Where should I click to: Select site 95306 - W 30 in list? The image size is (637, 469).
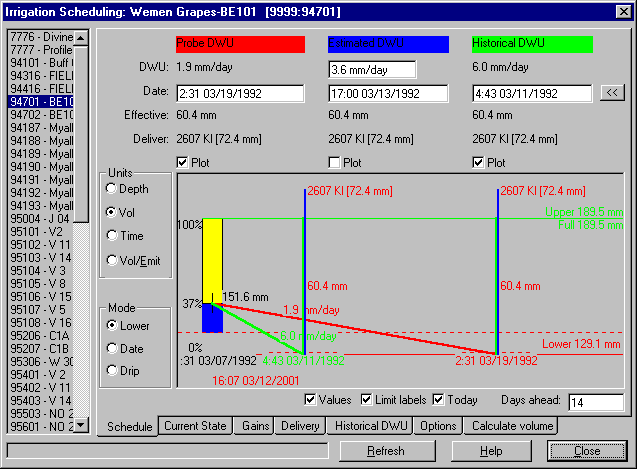(x=41, y=362)
